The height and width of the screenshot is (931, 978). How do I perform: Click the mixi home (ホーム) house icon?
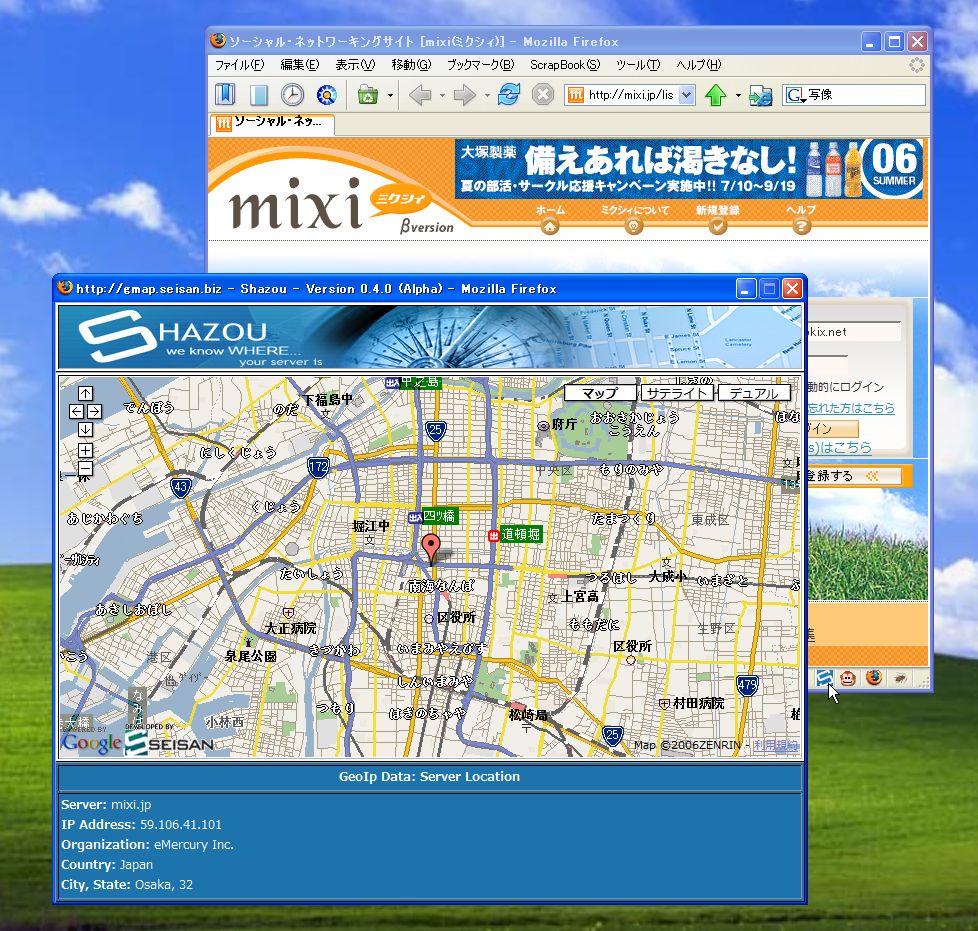tap(550, 226)
